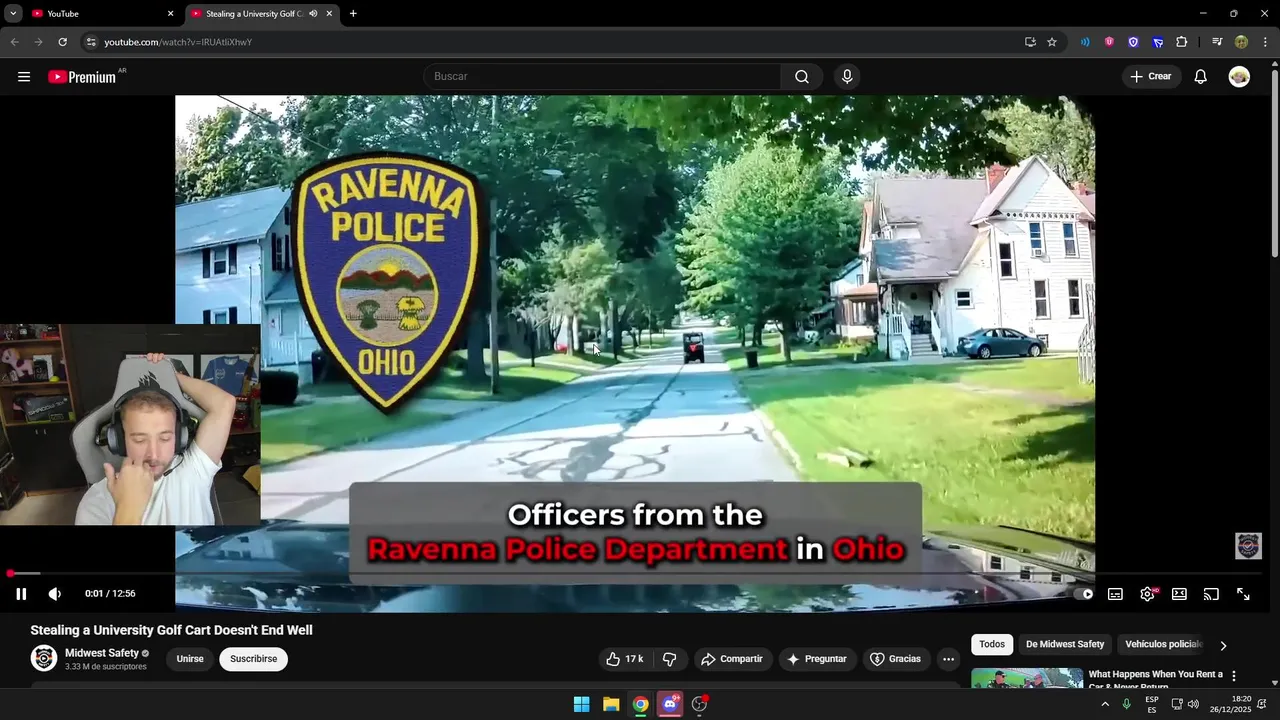The height and width of the screenshot is (720, 1280).
Task: Open 'What Happens When You Rent a Car' thumbnail
Action: pyautogui.click(x=1027, y=679)
